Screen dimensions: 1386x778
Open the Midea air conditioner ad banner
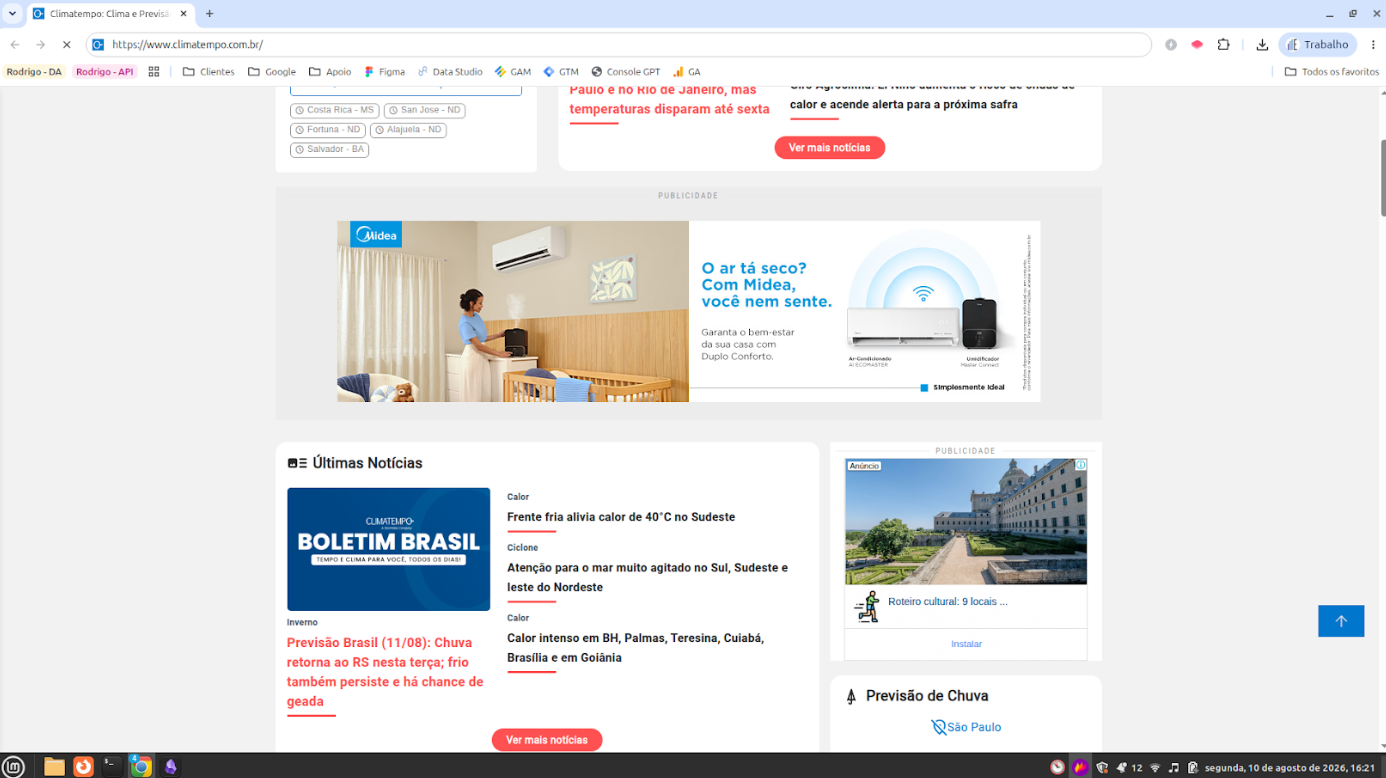688,311
